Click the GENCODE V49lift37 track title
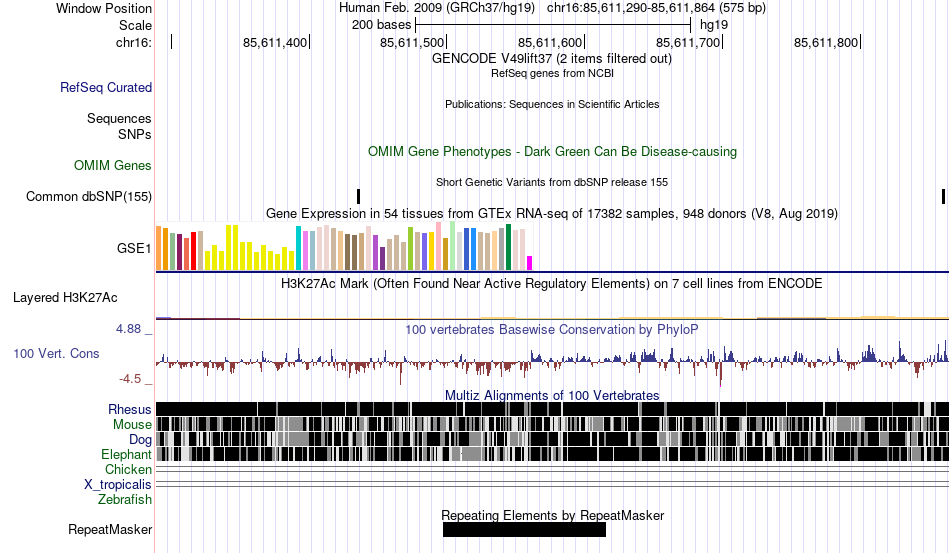This screenshot has width=950, height=553. (552, 59)
